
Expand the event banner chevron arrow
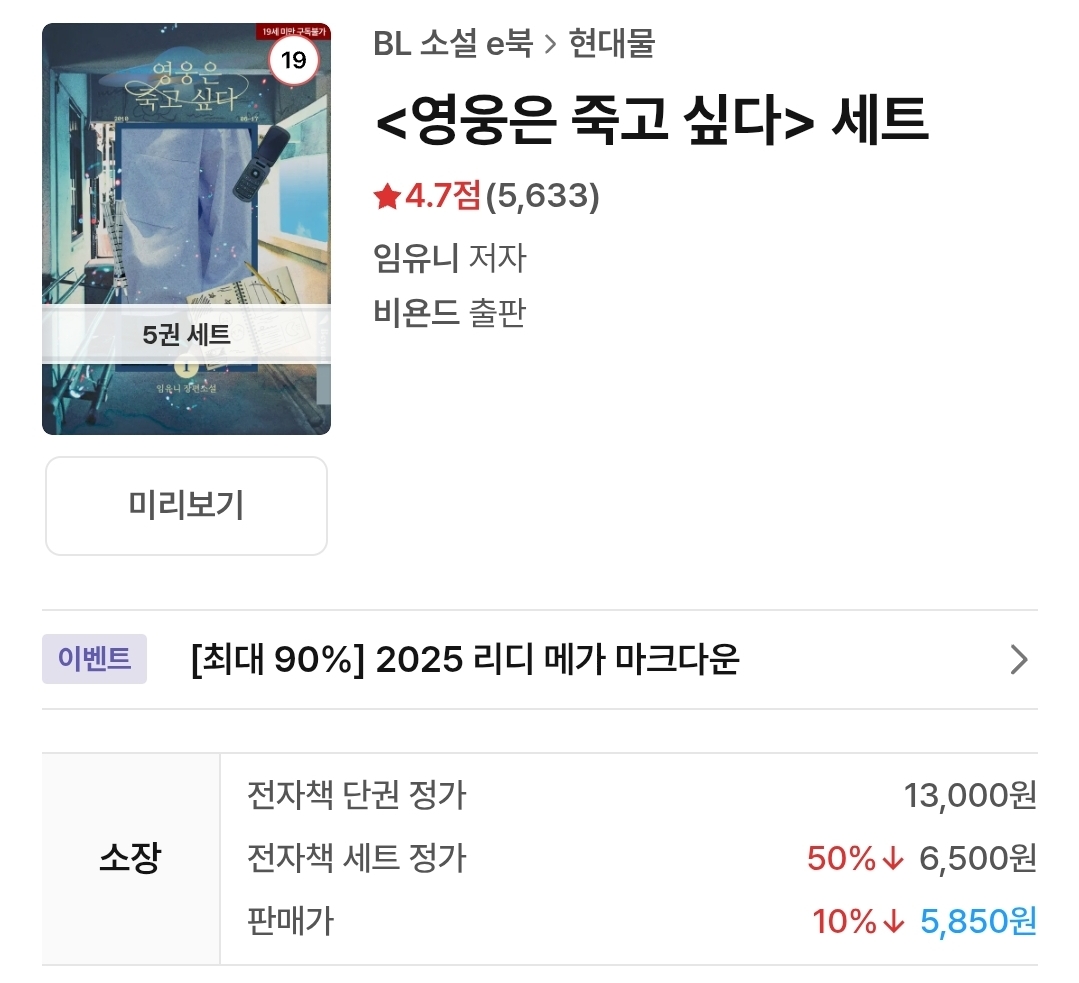pos(1019,659)
